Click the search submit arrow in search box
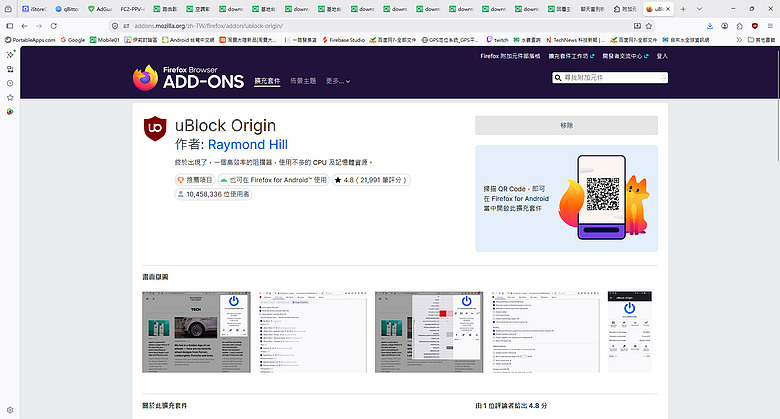Viewport: 780px width, 419px height. click(x=662, y=78)
